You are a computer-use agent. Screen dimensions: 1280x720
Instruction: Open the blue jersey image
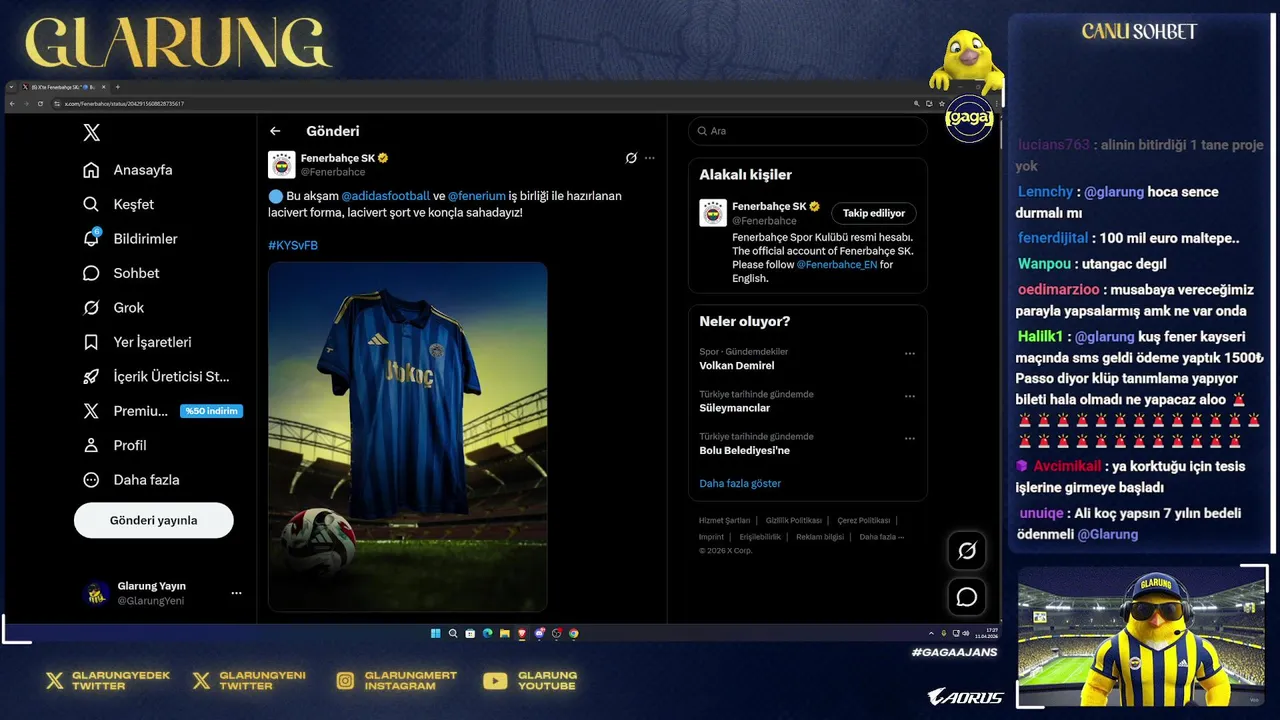(x=408, y=437)
